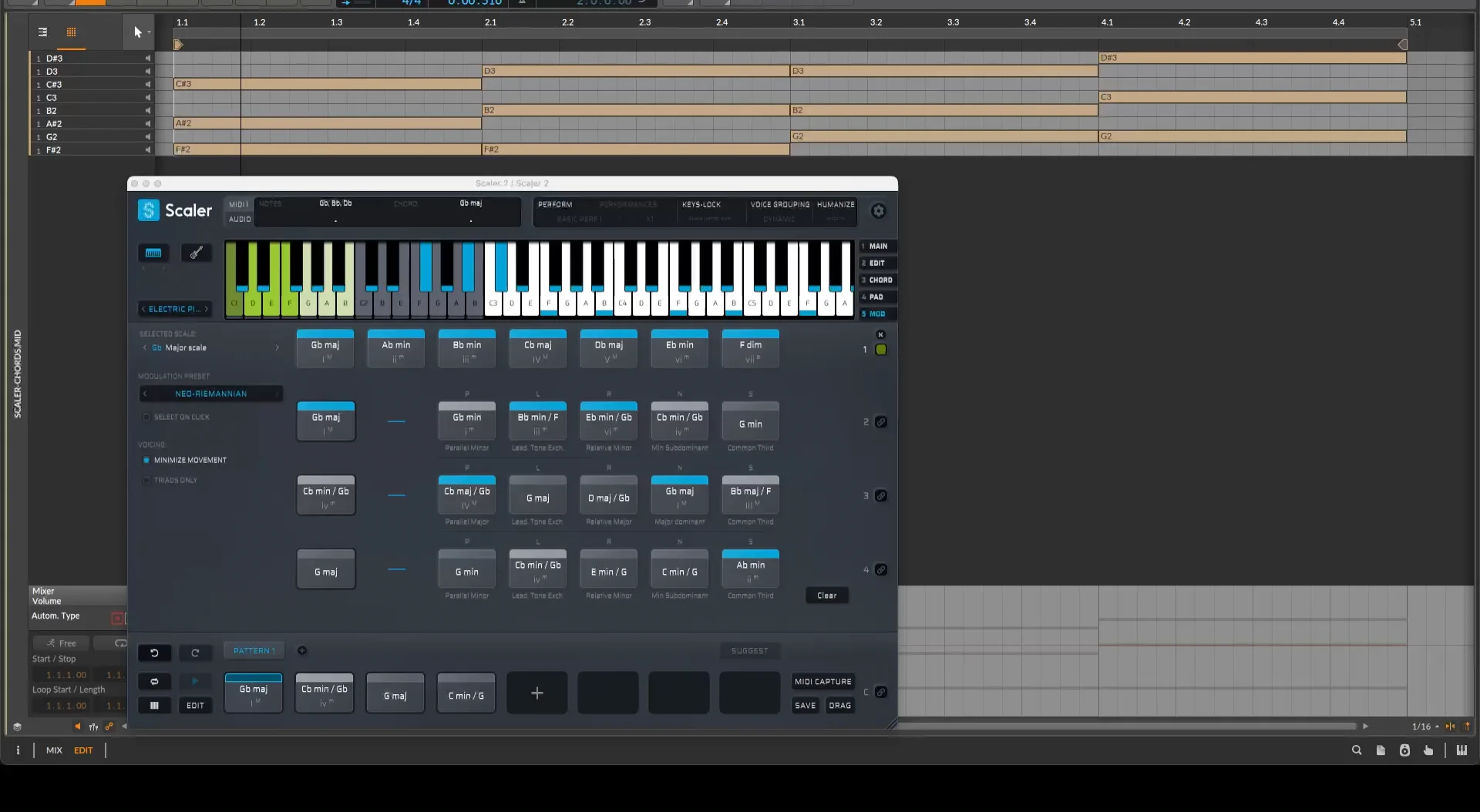This screenshot has height=812, width=1480.
Task: Click the undo arrow in Scaler
Action: [154, 653]
